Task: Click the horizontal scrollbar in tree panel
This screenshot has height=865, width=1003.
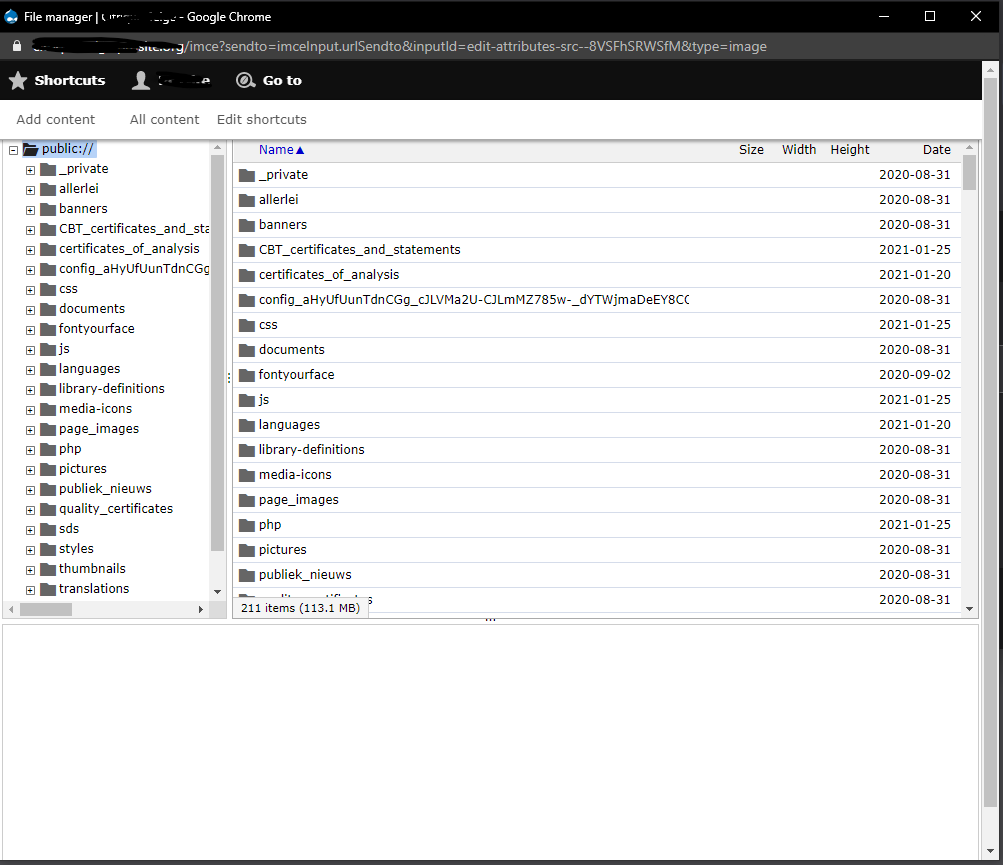Action: [46, 609]
